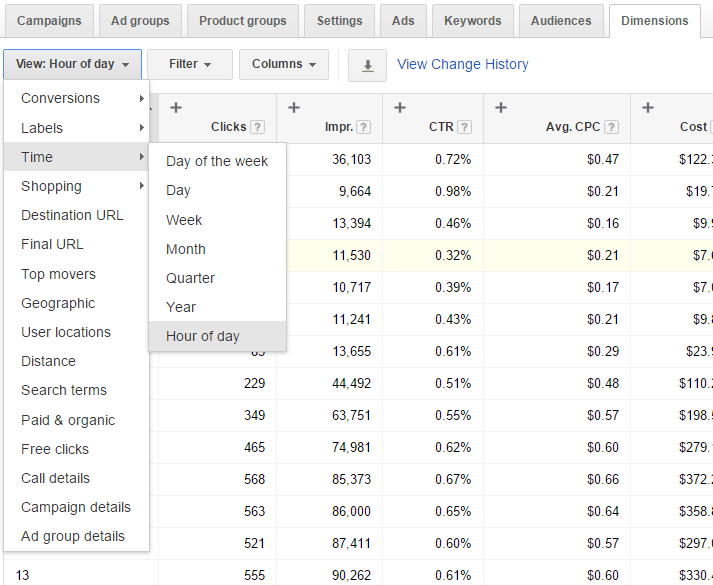
Task: Choose Search terms in the View menu
Action: [64, 390]
